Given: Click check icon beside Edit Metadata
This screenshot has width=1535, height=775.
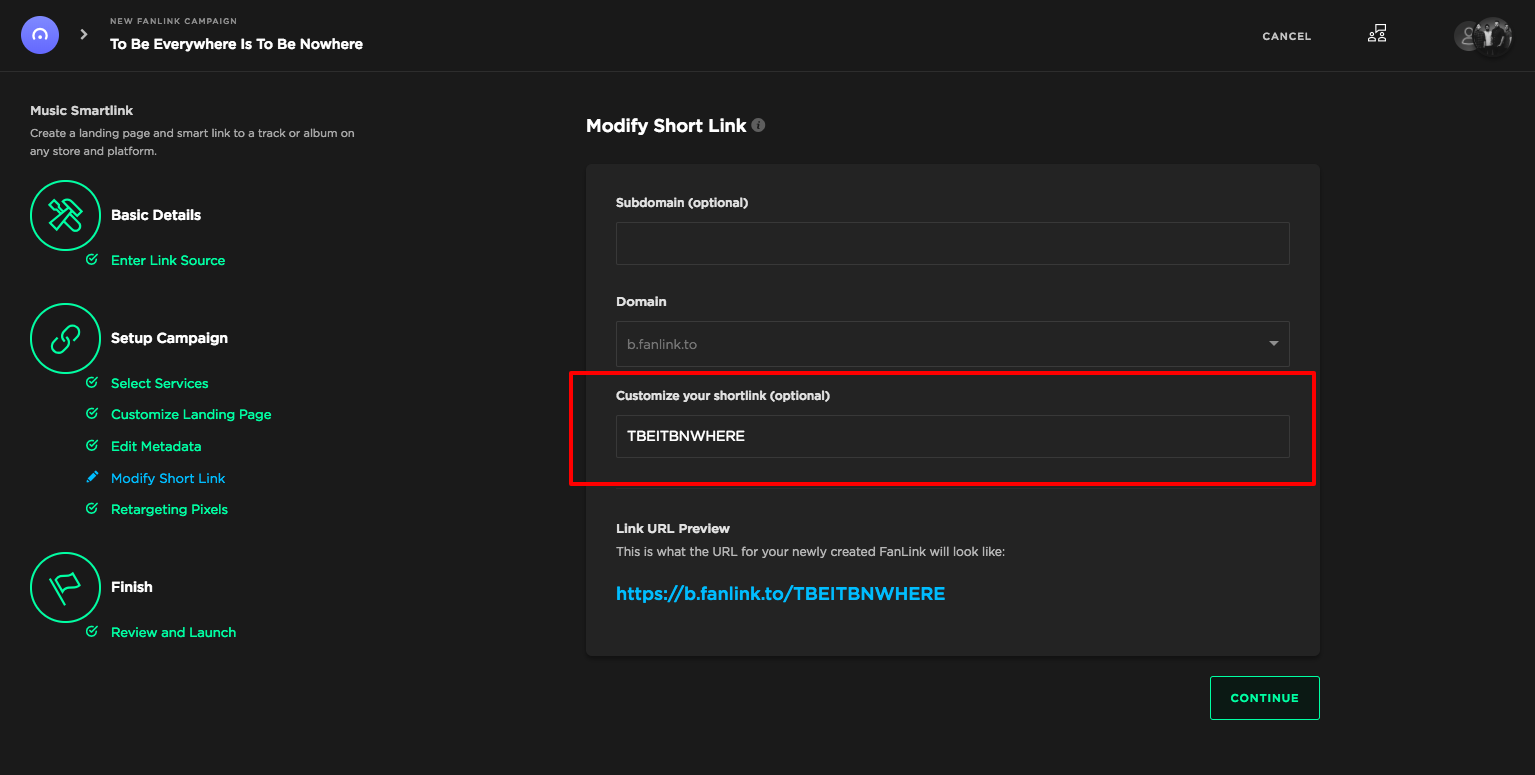Looking at the screenshot, I should pos(92,446).
